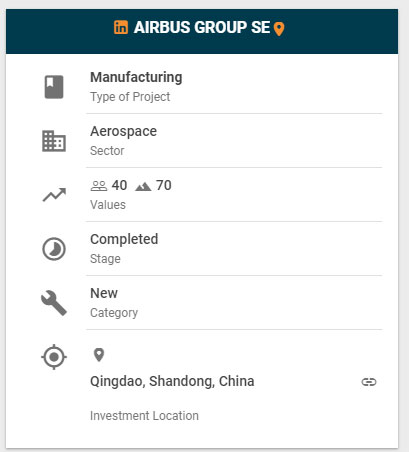Viewport: 409px width, 452px height.
Task: Open the chain link icon next to Qingdao
Action: (369, 382)
